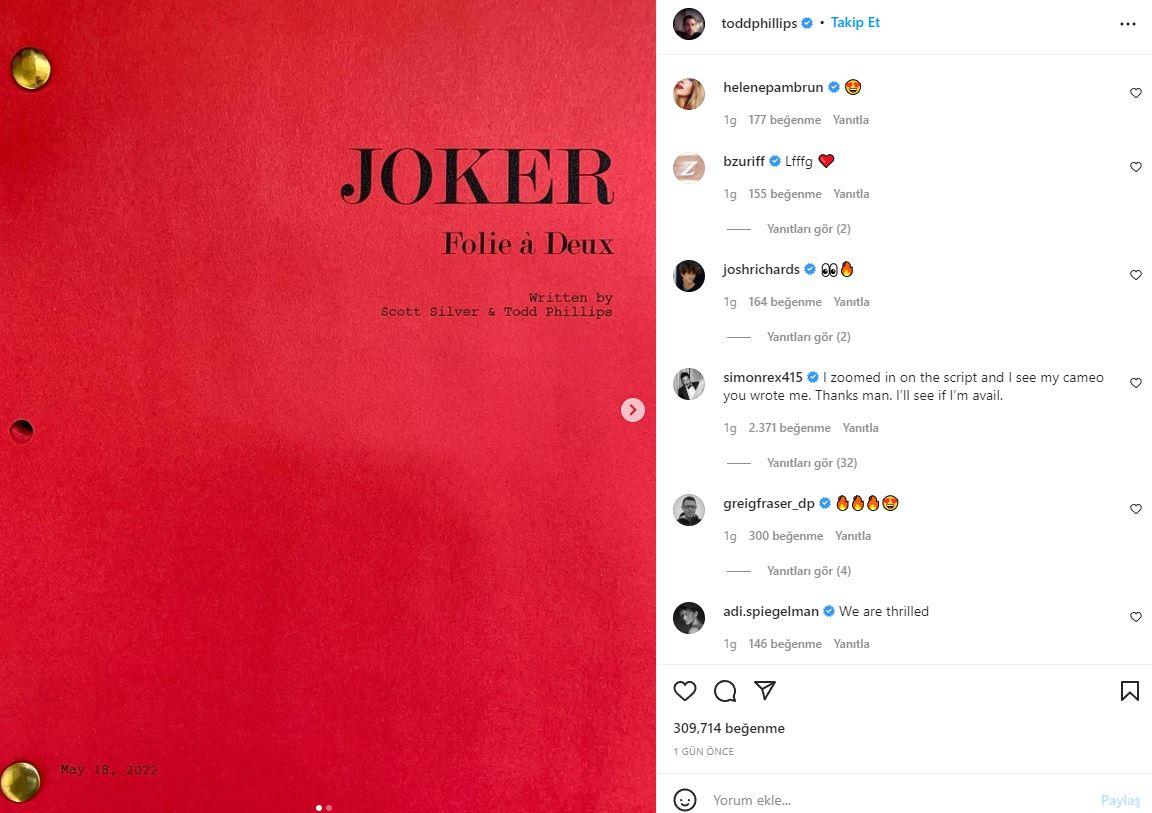The width and height of the screenshot is (1152, 813).
Task: Like simonrex415's comment with heart
Action: point(1136,383)
